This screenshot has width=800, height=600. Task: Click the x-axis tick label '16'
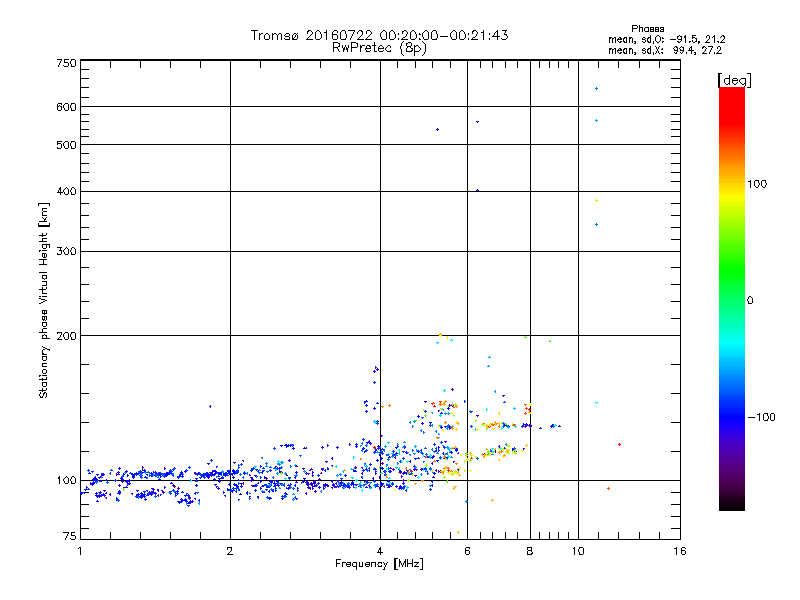[x=680, y=551]
